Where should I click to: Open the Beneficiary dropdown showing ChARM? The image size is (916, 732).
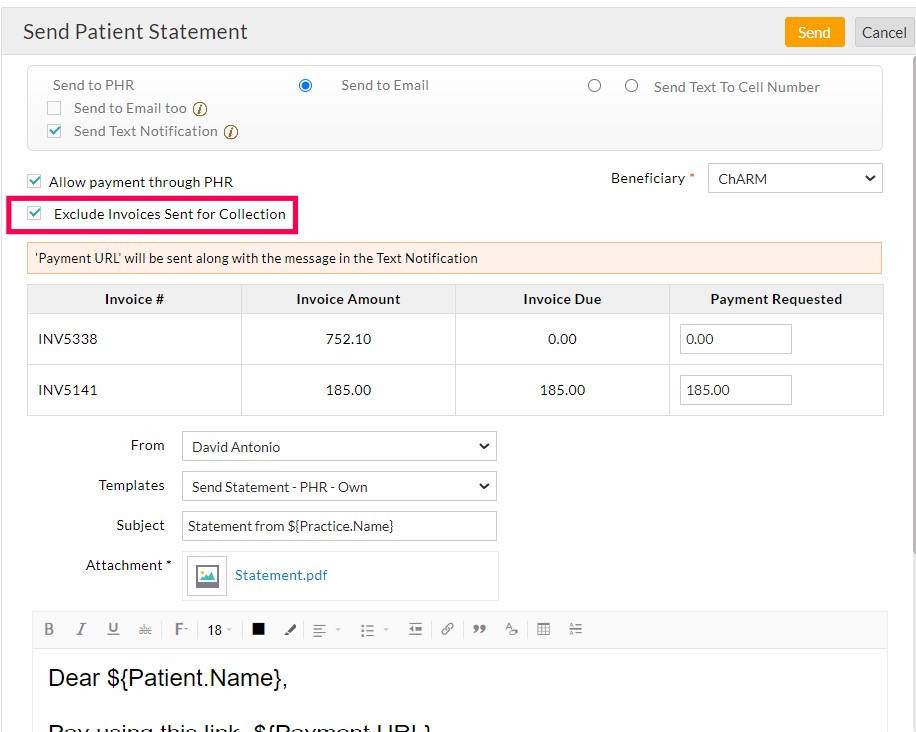pos(794,178)
